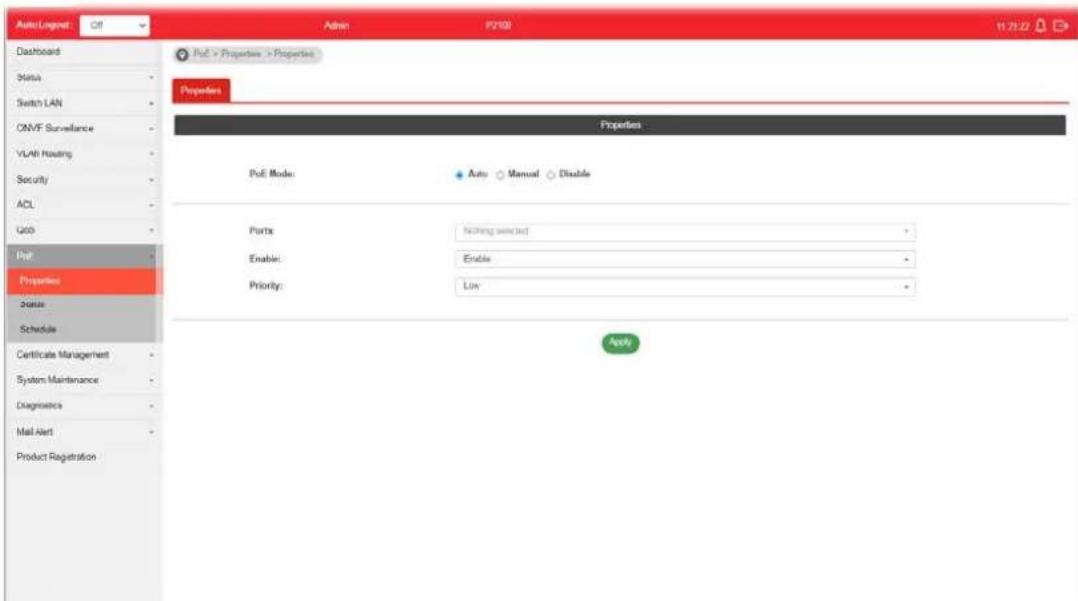Viewport: 1078px width, 601px height.
Task: Select the Disable PoE mode radio
Action: click(551, 175)
